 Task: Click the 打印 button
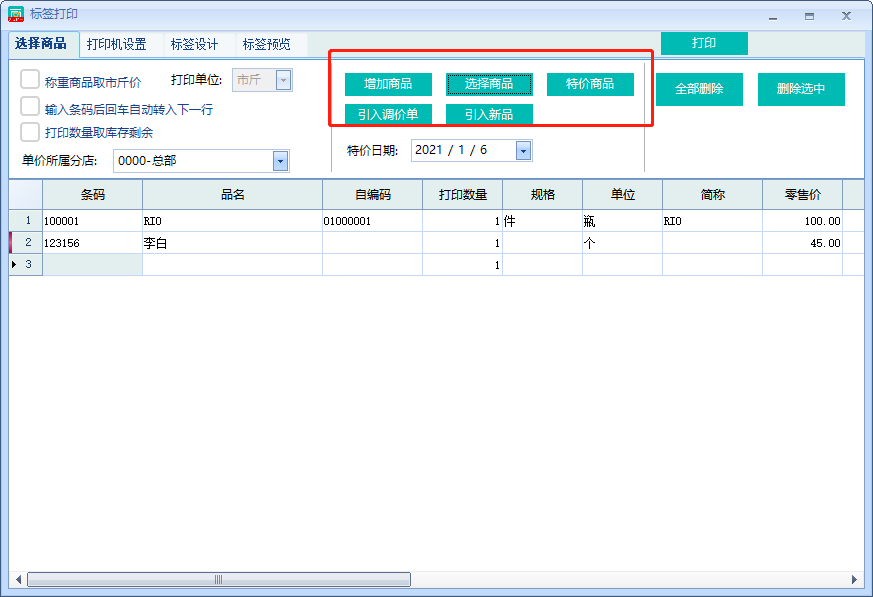[x=704, y=43]
